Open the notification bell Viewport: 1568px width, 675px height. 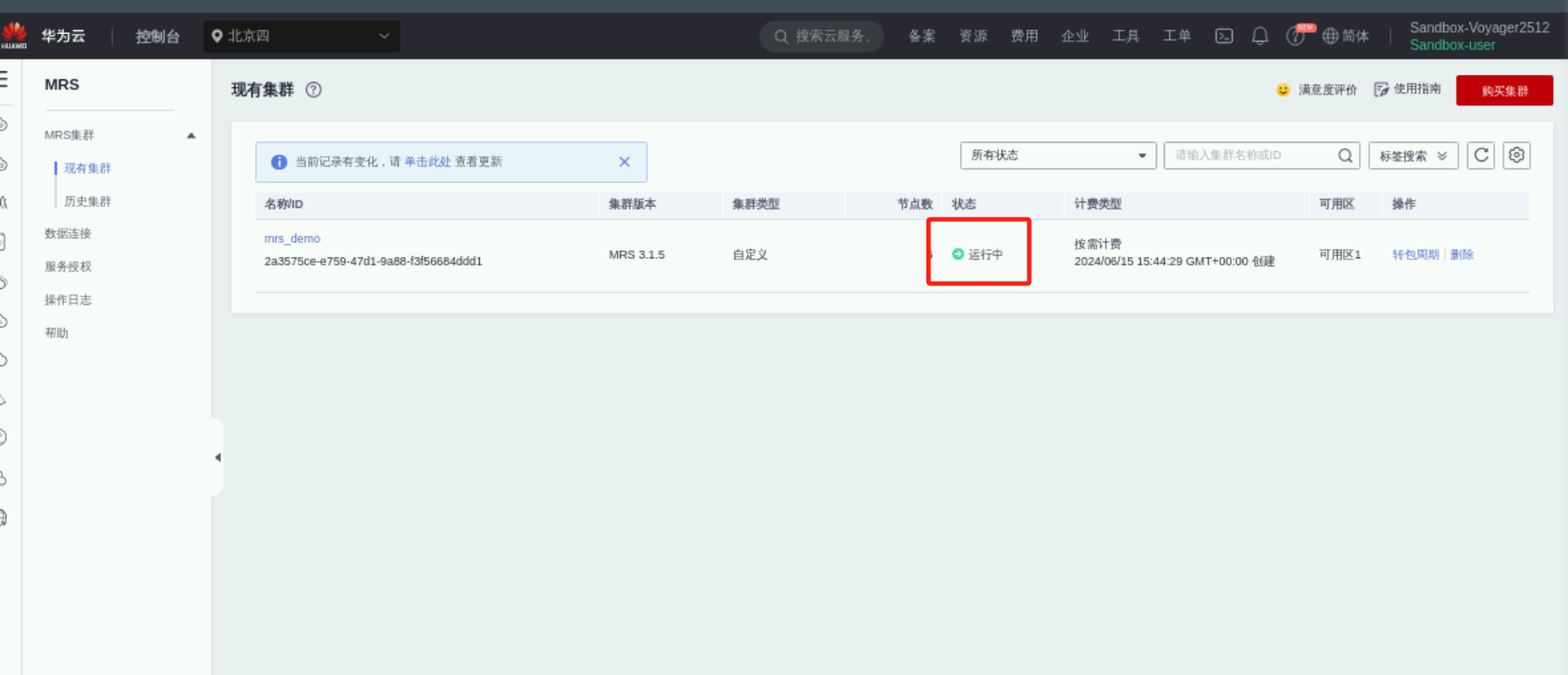[x=1259, y=37]
